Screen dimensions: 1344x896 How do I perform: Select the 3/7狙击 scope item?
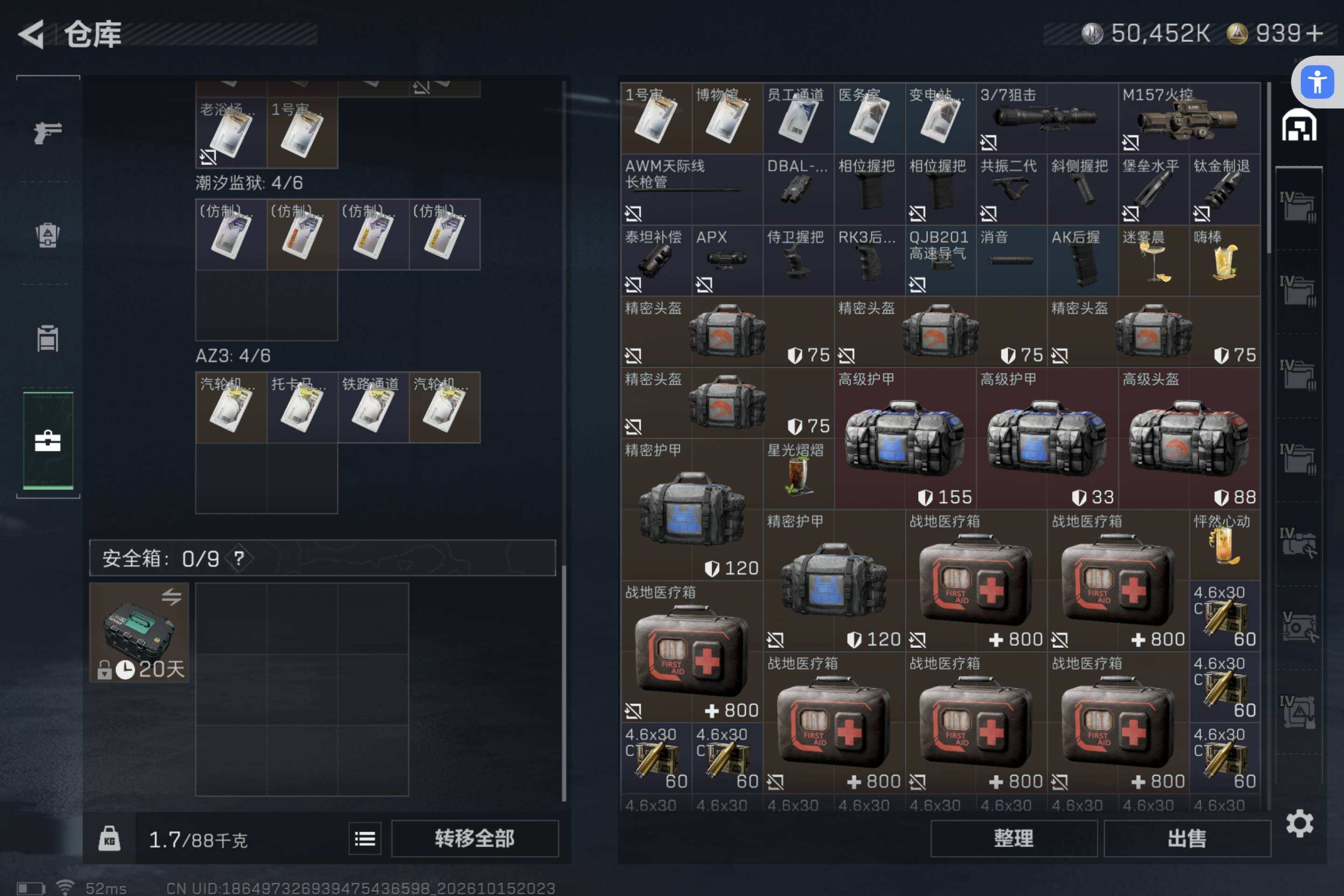pyautogui.click(x=1047, y=118)
